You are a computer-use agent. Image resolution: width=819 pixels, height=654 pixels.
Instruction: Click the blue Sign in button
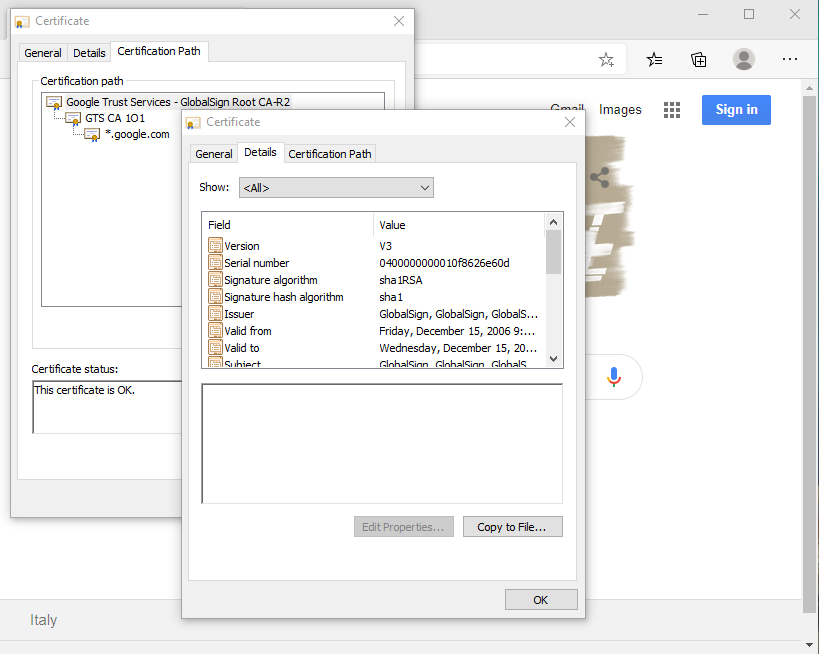pyautogui.click(x=736, y=110)
